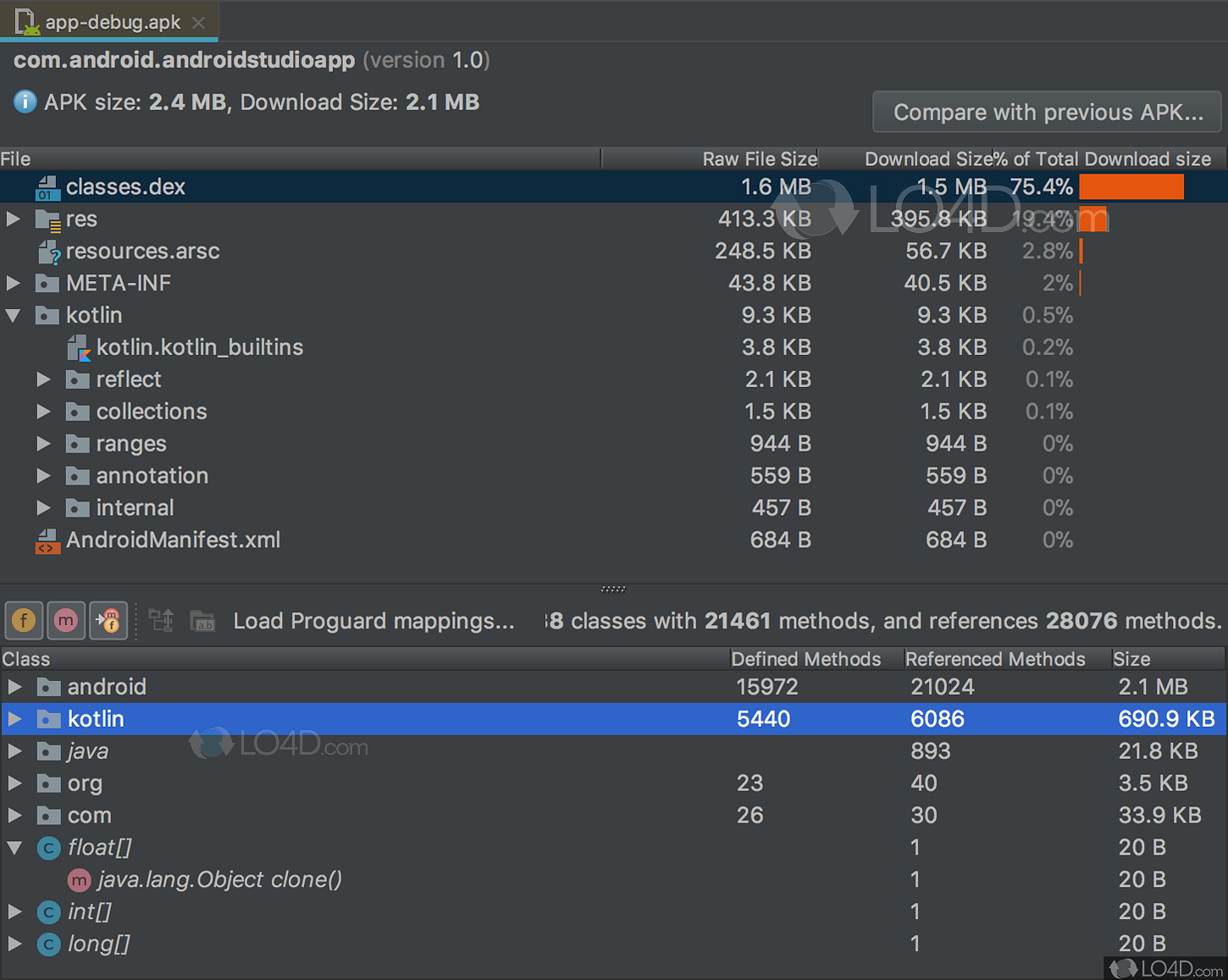Expand the android package in class list
Image resolution: width=1228 pixels, height=980 pixels.
click(15, 687)
